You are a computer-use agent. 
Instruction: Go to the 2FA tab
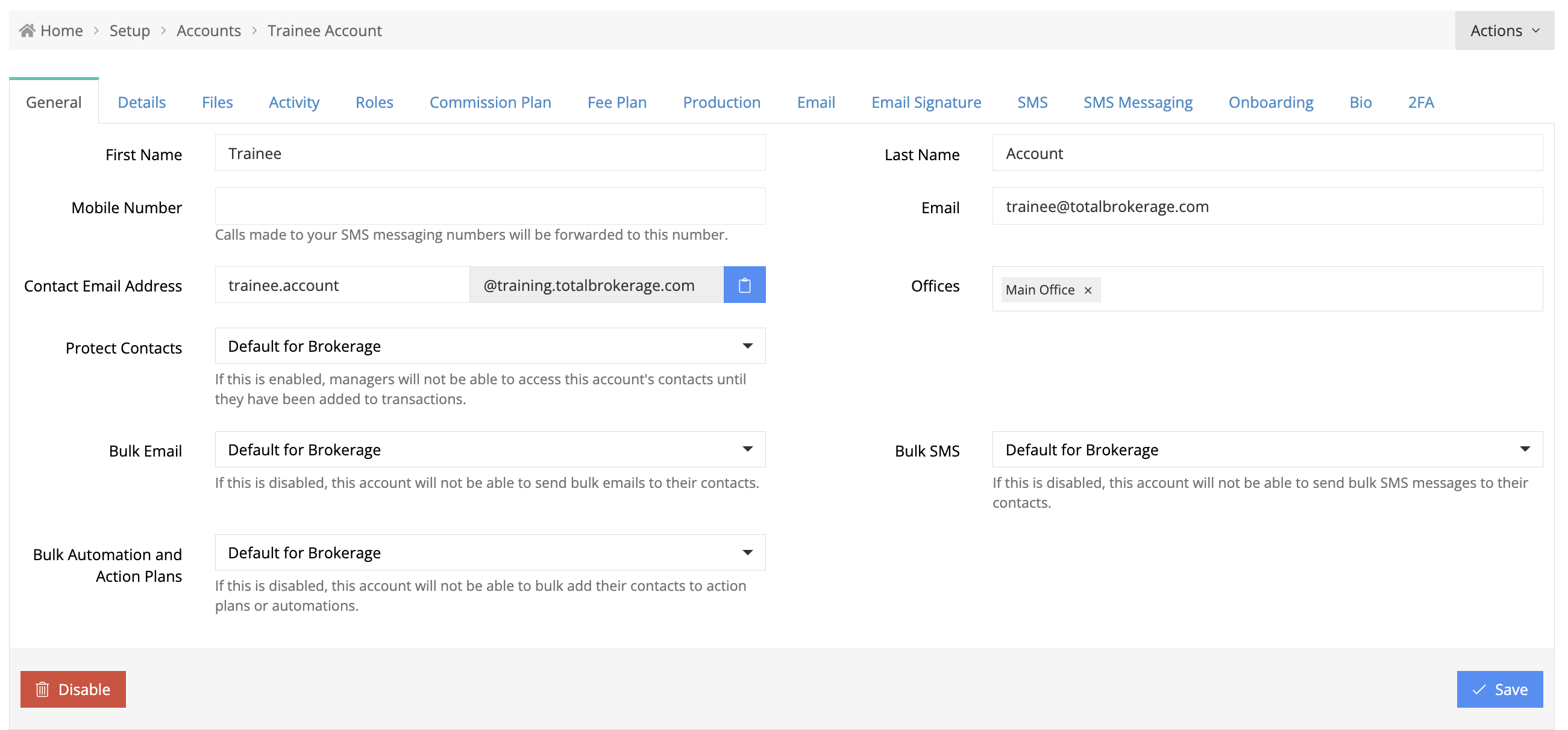point(1420,102)
